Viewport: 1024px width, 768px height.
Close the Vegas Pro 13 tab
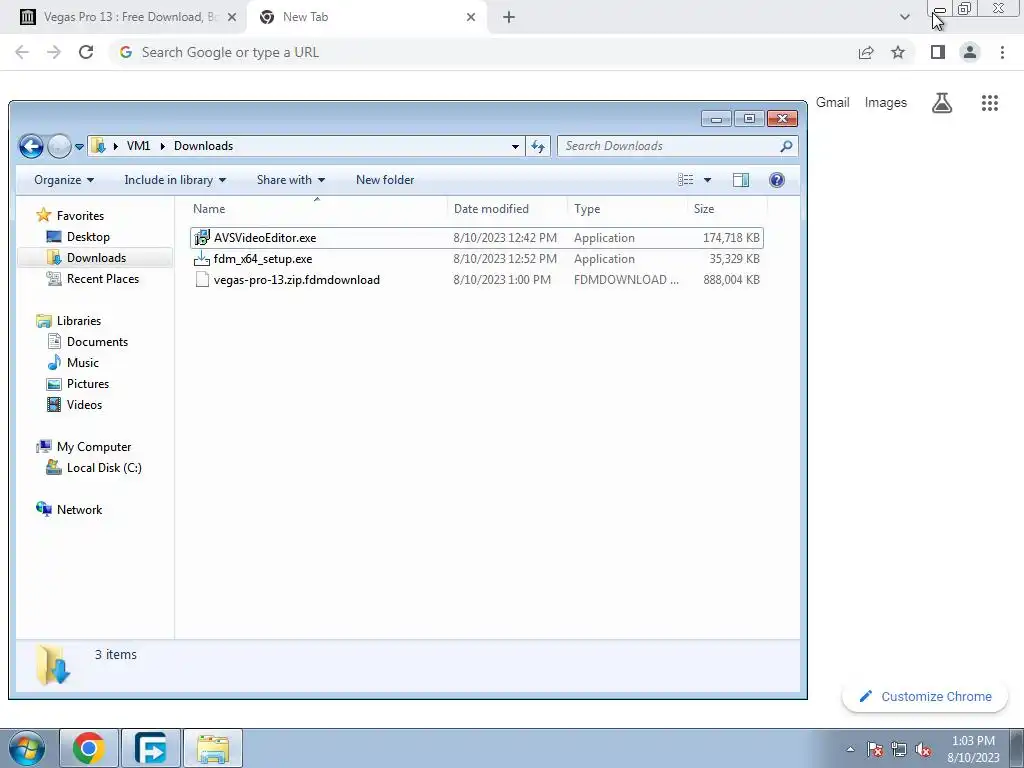[x=231, y=17]
